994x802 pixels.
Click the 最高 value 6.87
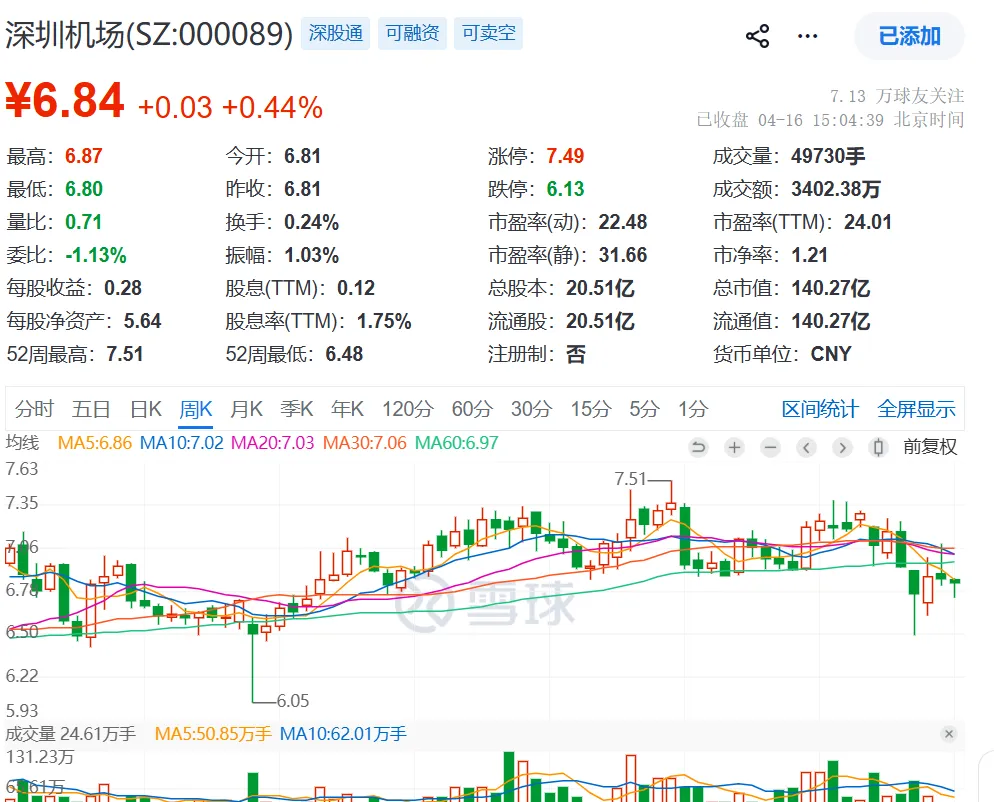coord(83,156)
